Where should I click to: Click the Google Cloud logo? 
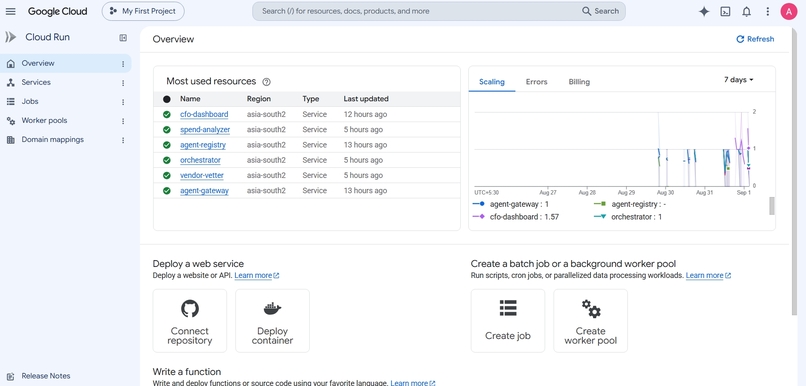click(58, 11)
